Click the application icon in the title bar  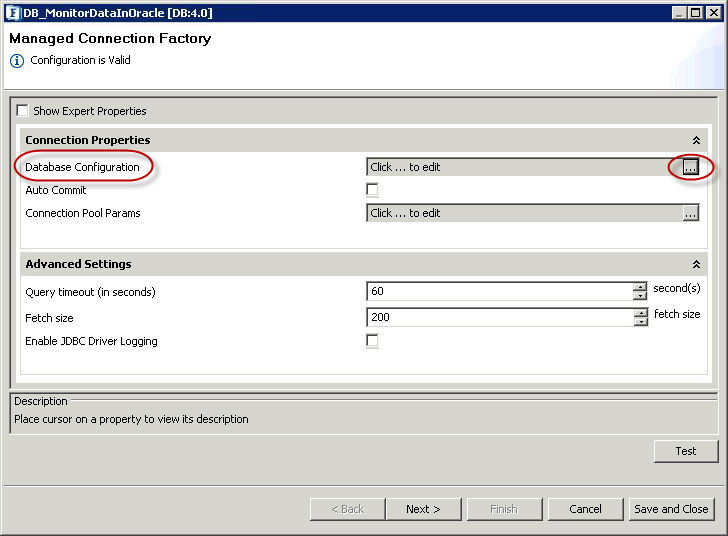tap(13, 13)
